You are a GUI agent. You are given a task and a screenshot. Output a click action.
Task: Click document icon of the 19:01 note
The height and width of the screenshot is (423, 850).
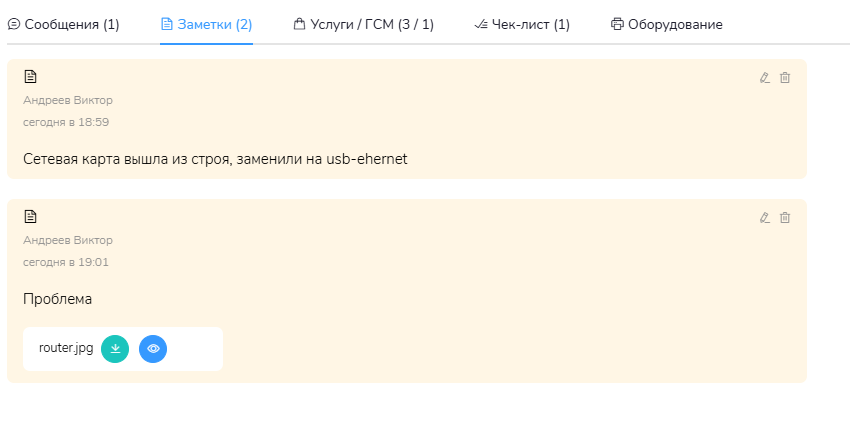[x=30, y=216]
